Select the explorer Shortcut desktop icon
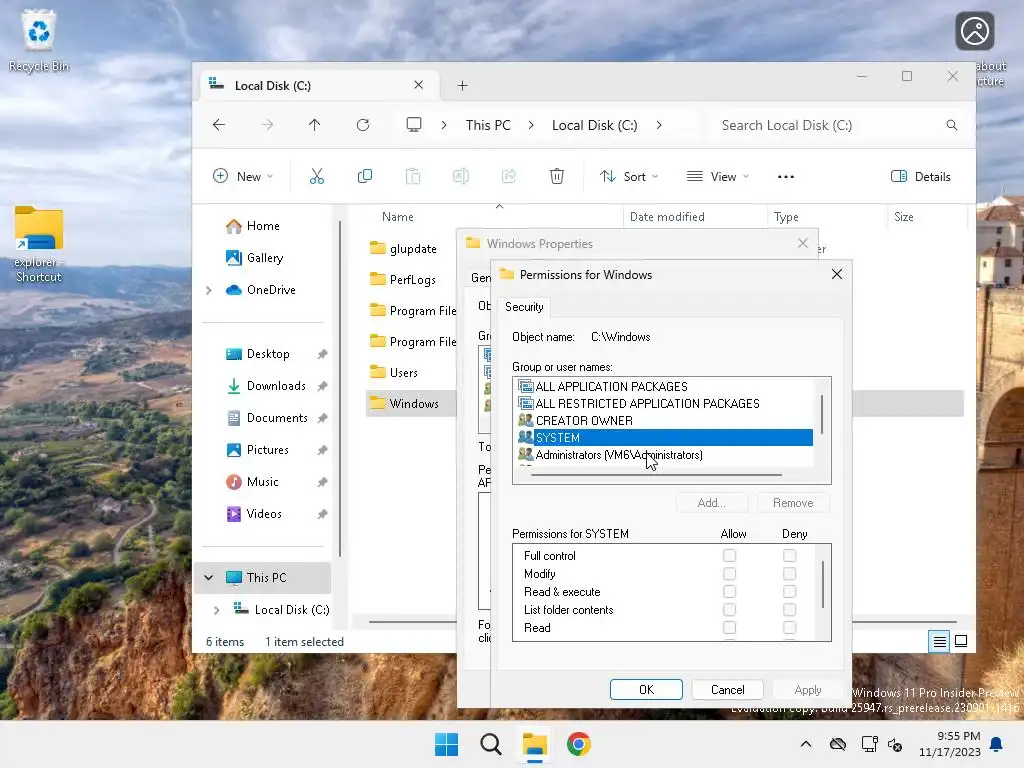1024x768 pixels. click(x=39, y=244)
